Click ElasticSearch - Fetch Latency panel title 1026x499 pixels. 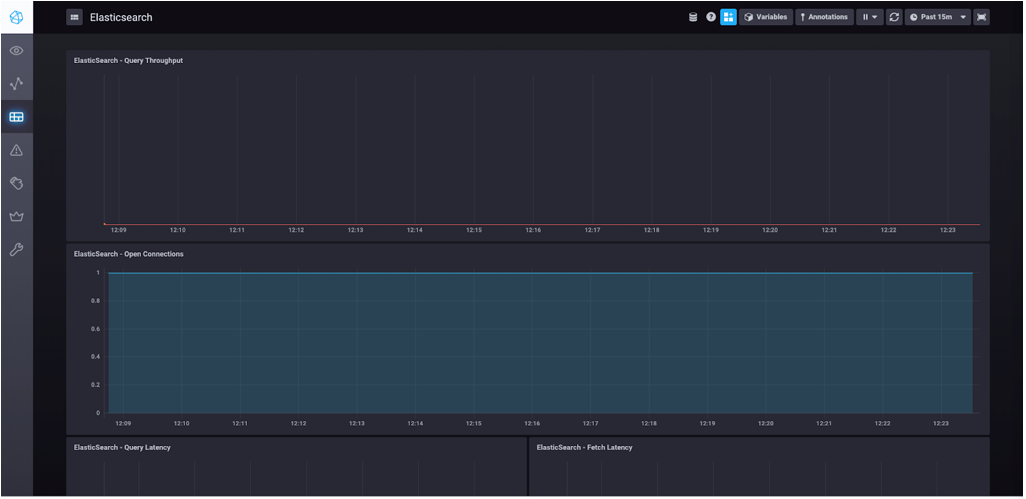click(584, 447)
